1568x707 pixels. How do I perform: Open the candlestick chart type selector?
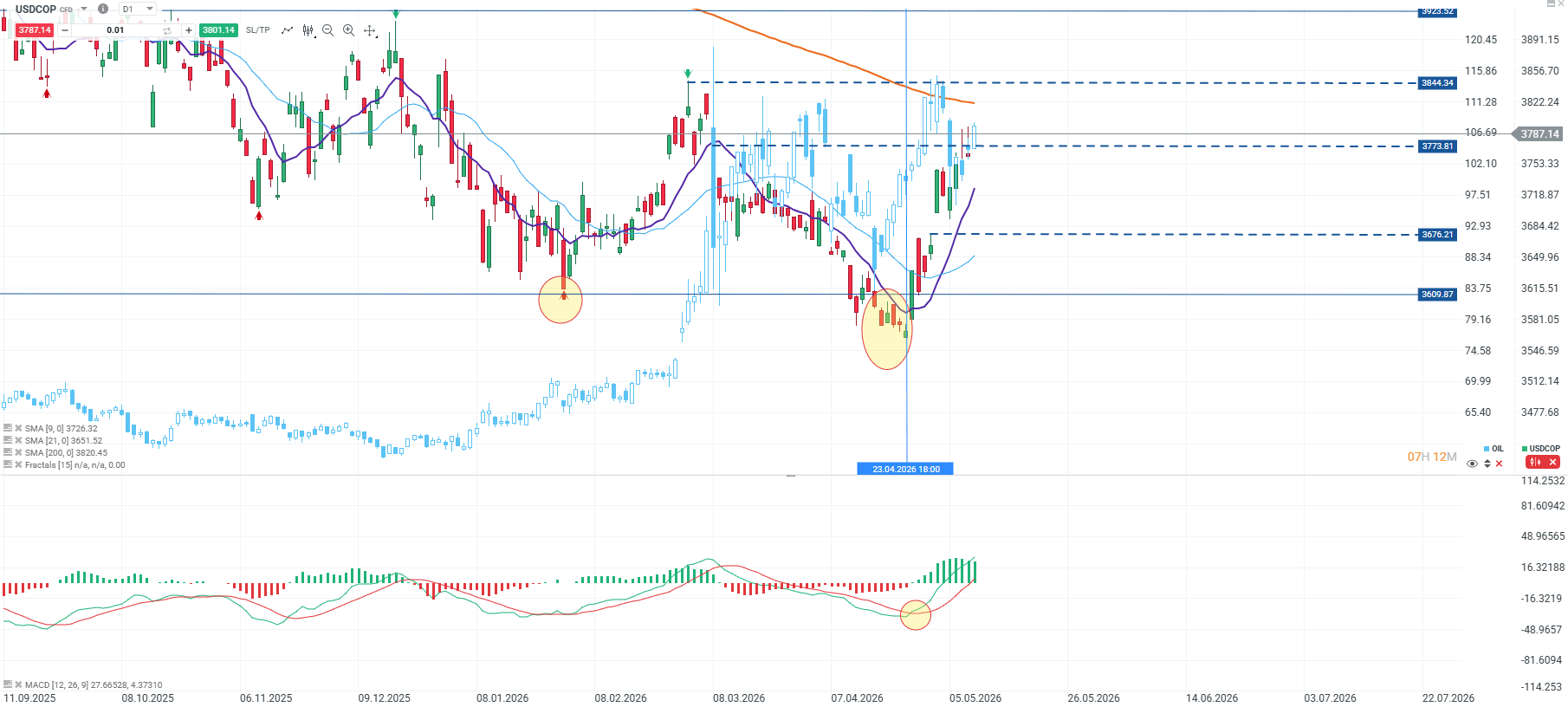click(x=308, y=30)
